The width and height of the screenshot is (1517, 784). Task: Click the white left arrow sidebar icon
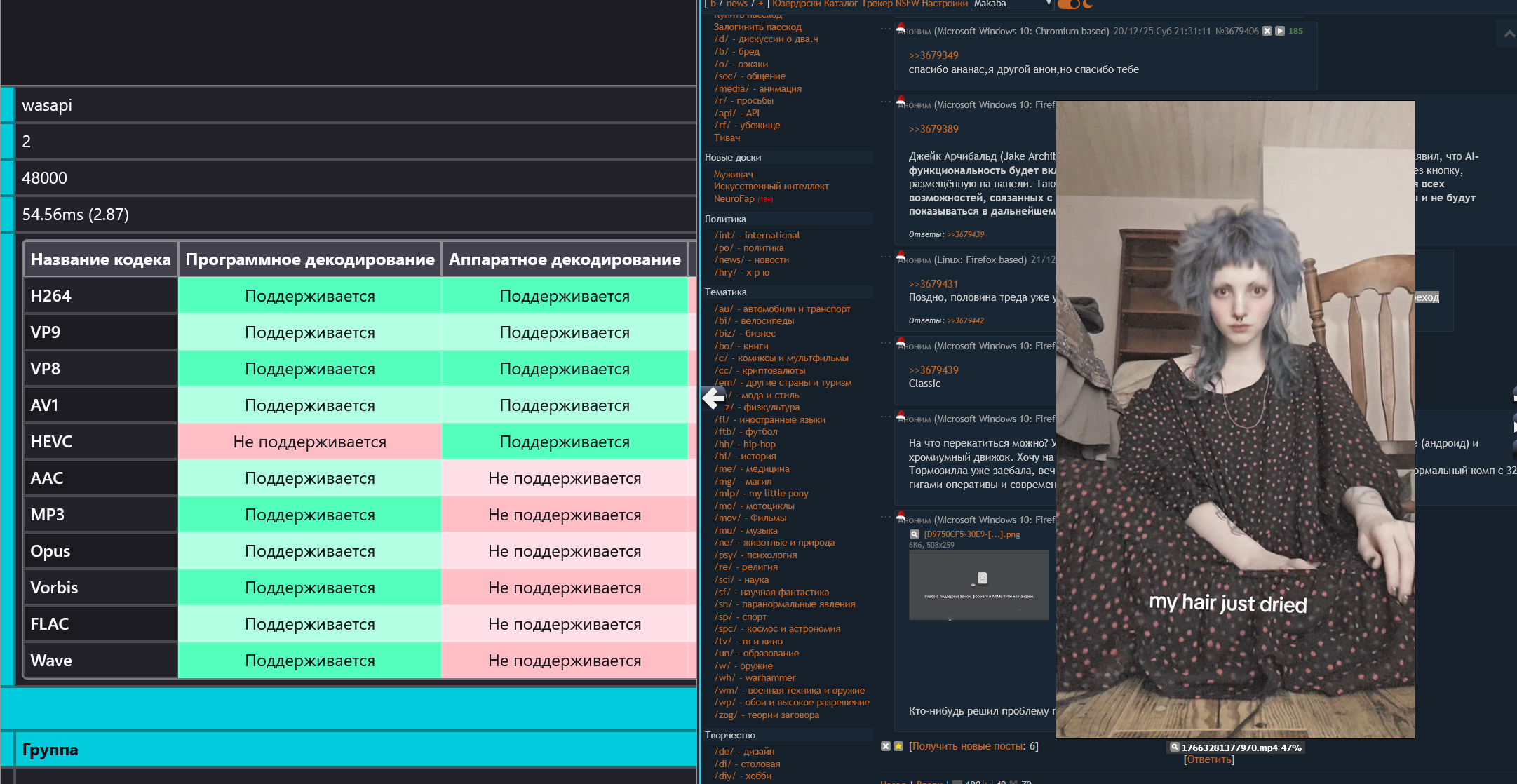713,398
